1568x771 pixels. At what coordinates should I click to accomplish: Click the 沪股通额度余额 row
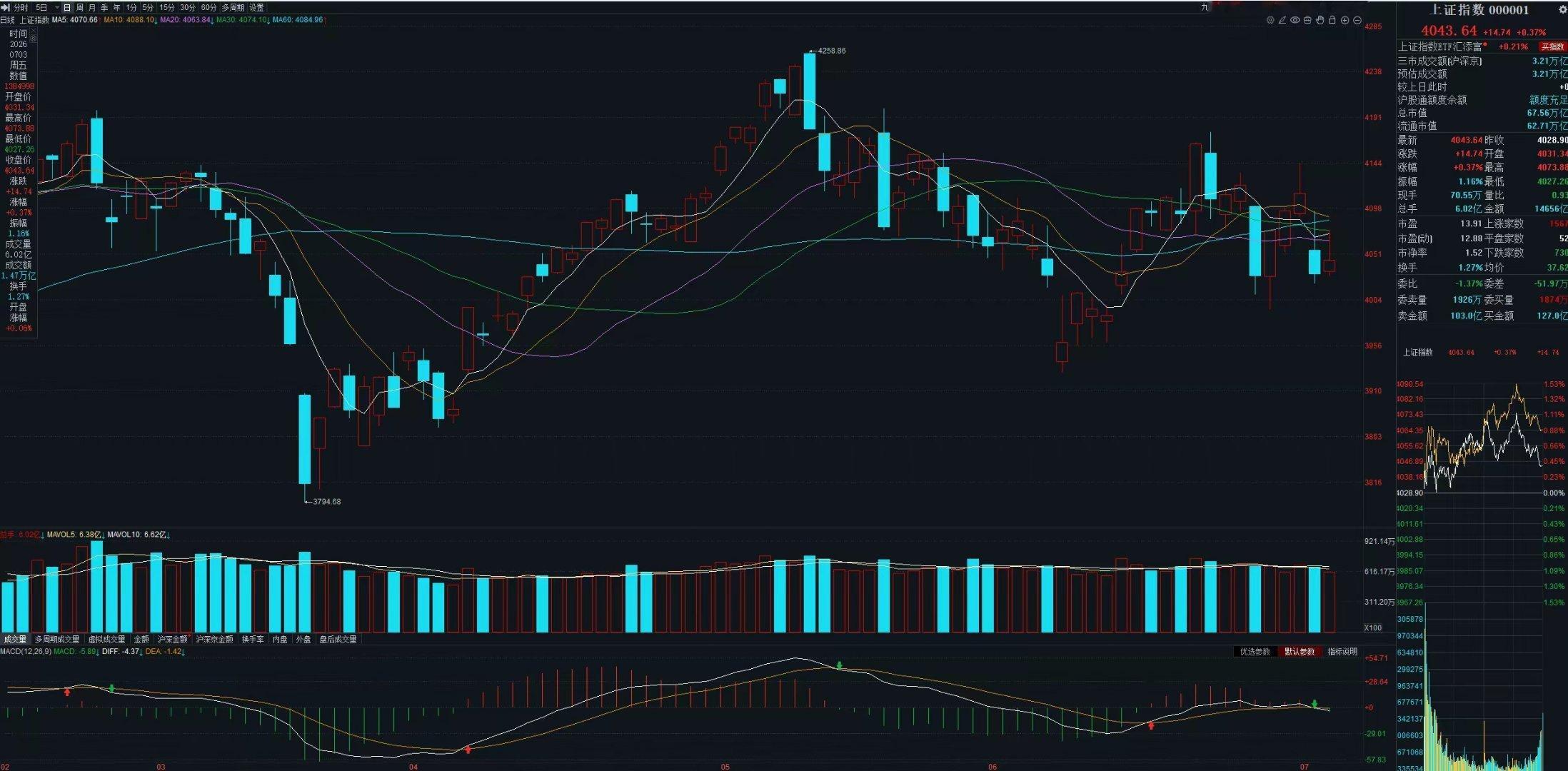pyautogui.click(x=1482, y=100)
